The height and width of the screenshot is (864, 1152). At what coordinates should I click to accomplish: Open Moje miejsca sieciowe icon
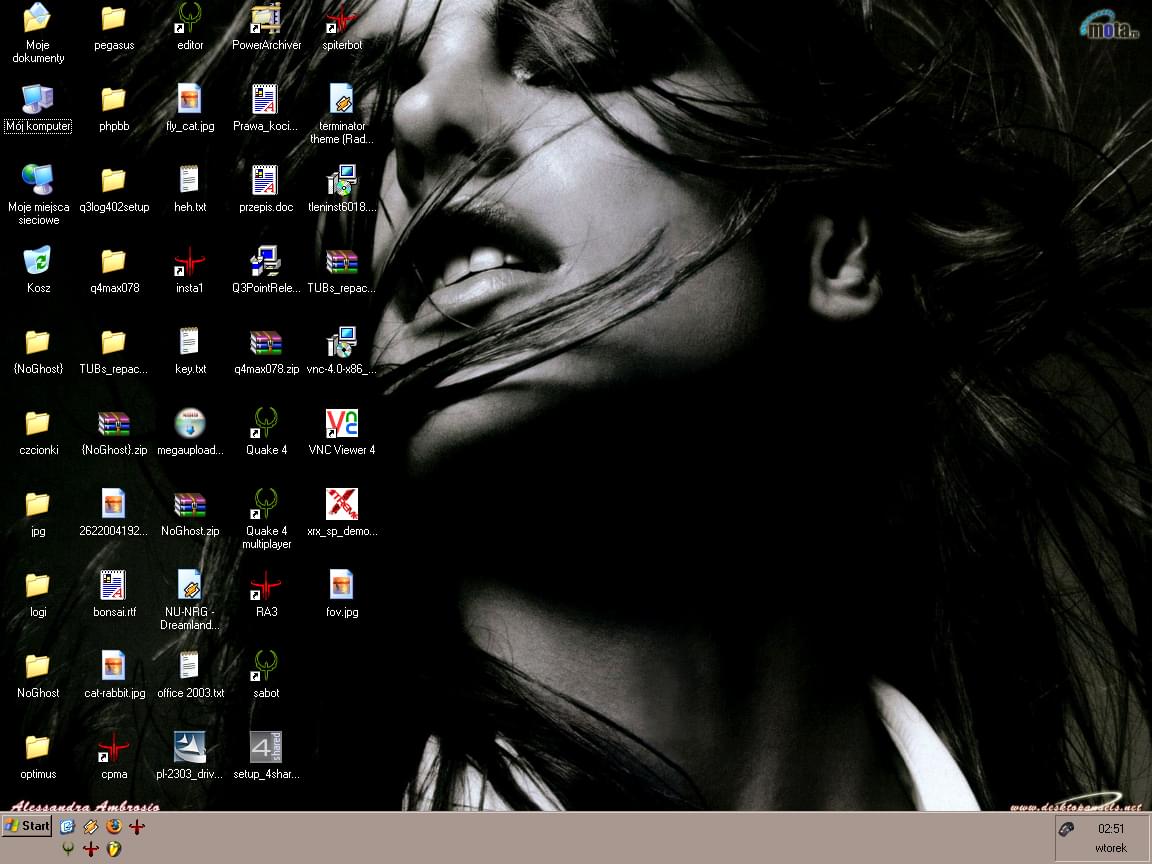pos(38,181)
